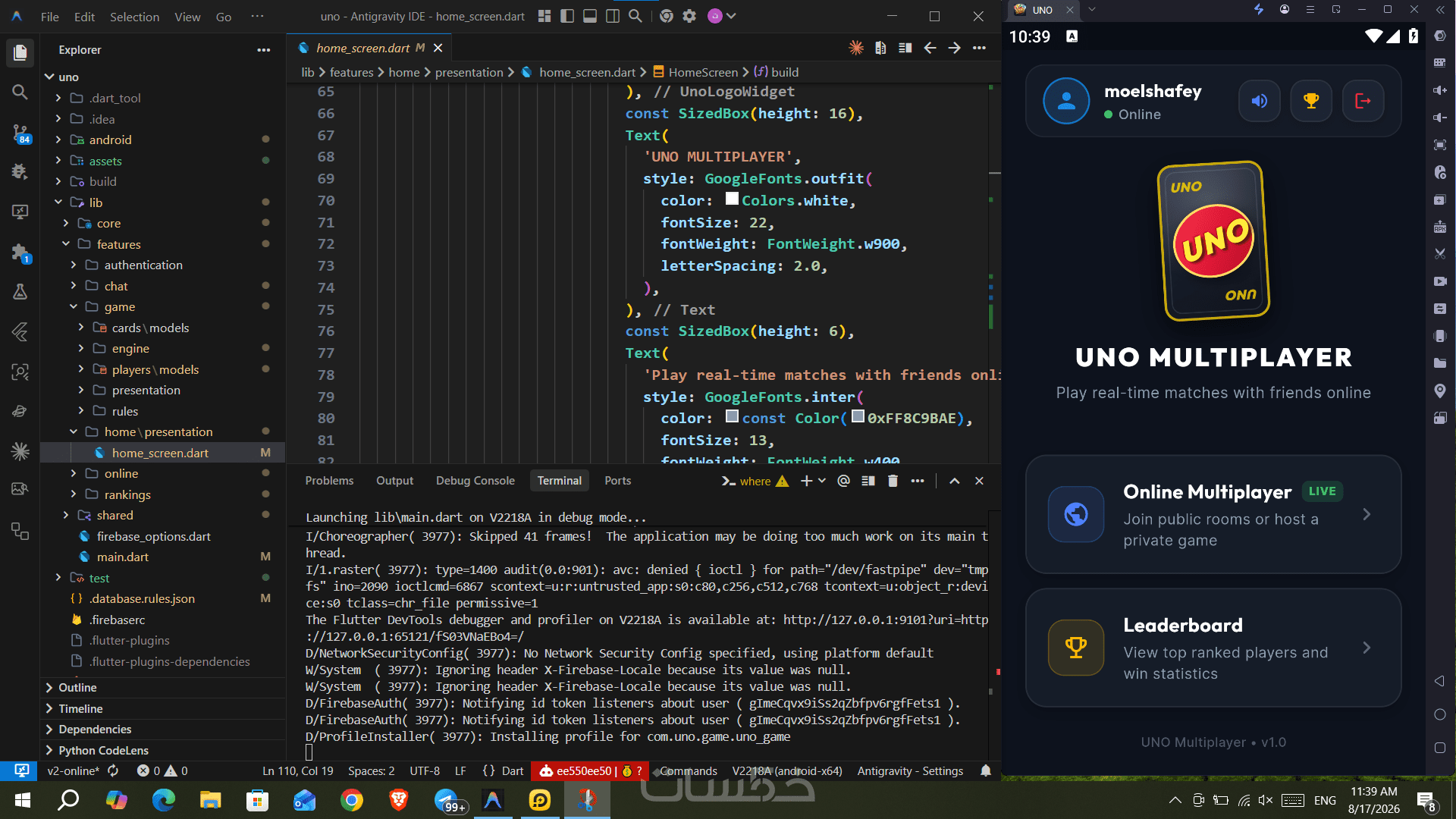Open editor More Actions ellipsis
This screenshot has width=1456, height=819.
pos(980,48)
